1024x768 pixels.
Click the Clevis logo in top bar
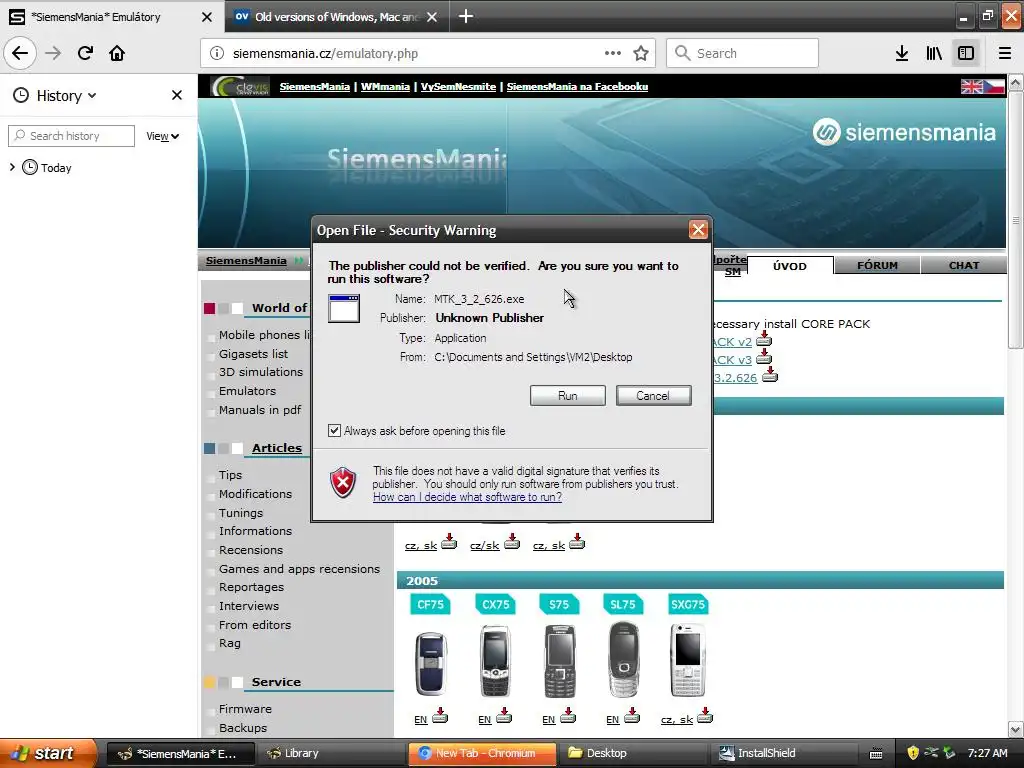(240, 86)
